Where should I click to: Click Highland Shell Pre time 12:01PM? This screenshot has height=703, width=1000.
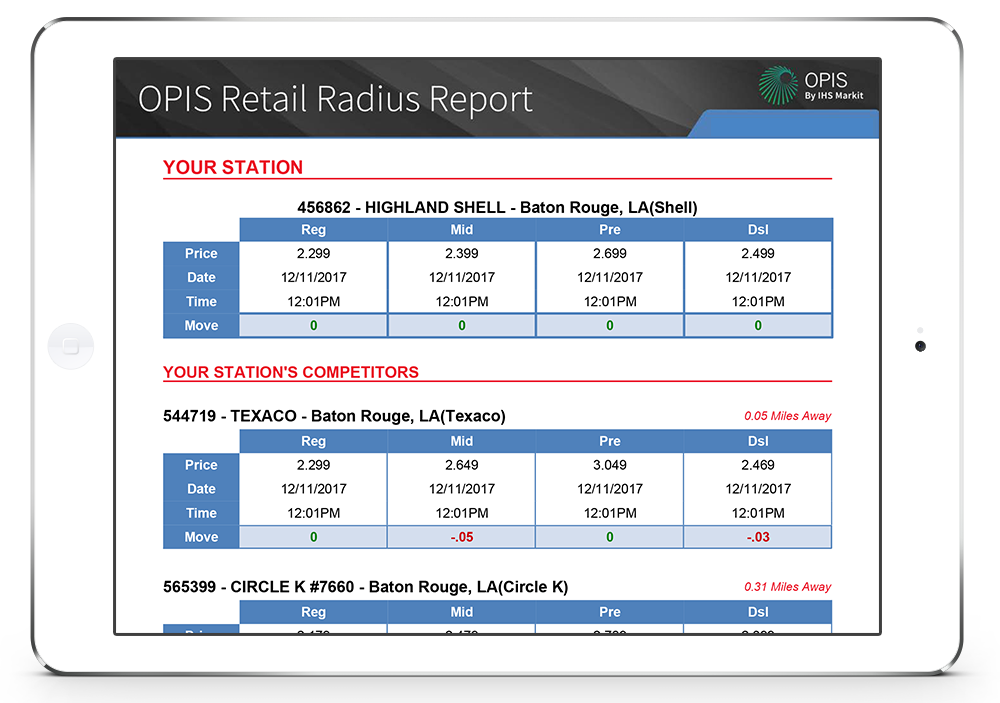(610, 302)
